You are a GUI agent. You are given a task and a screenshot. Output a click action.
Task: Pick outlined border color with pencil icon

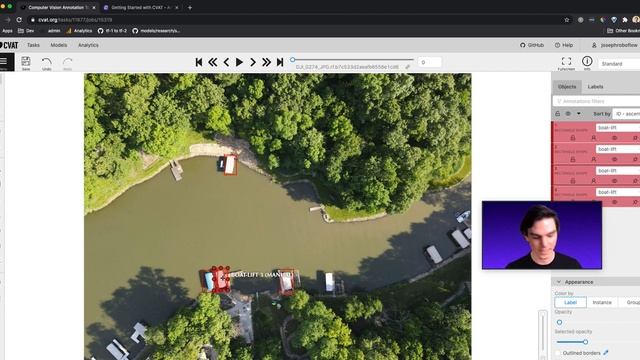(x=606, y=353)
